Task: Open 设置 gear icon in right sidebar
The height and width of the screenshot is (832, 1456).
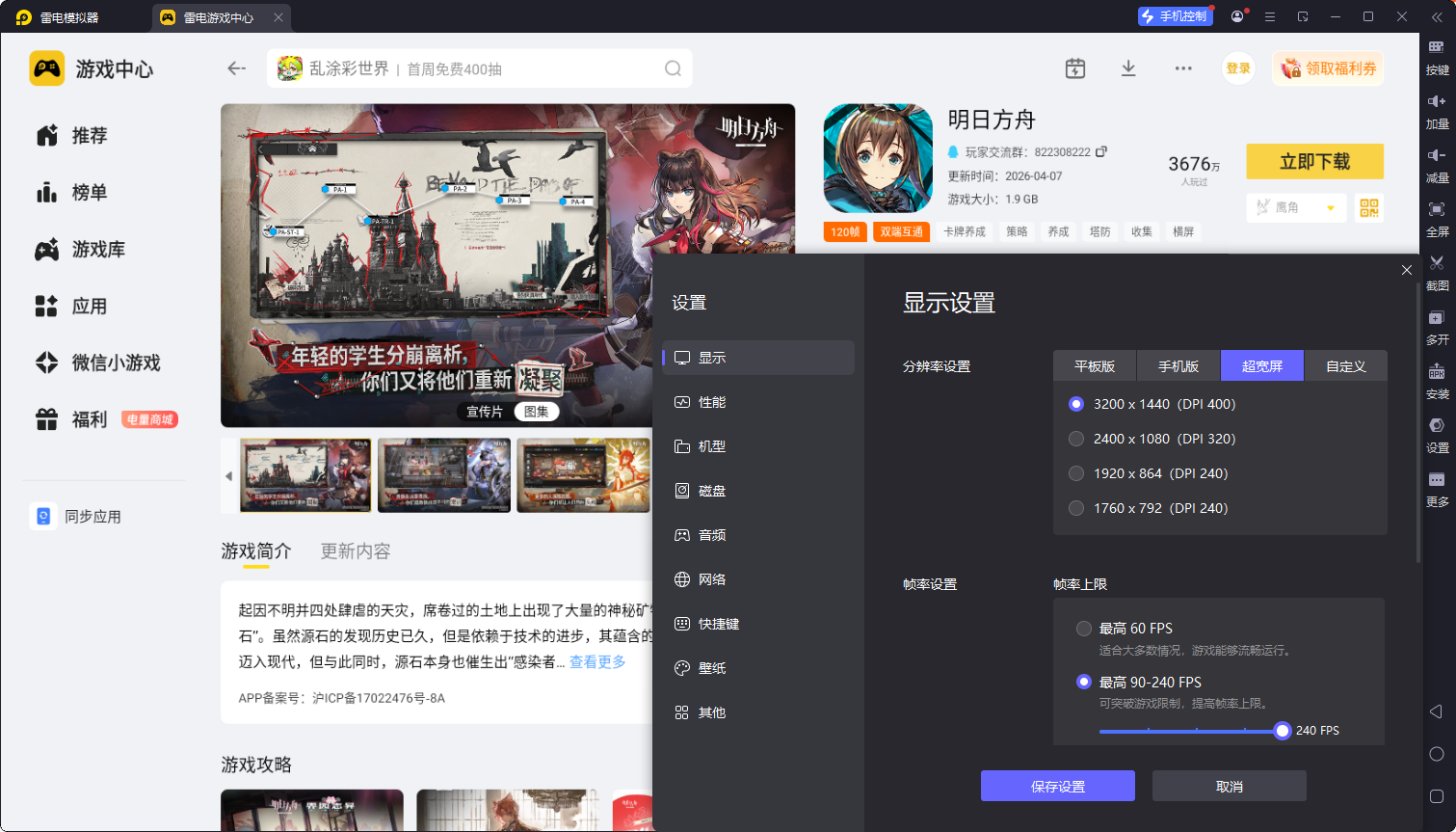Action: (1437, 425)
